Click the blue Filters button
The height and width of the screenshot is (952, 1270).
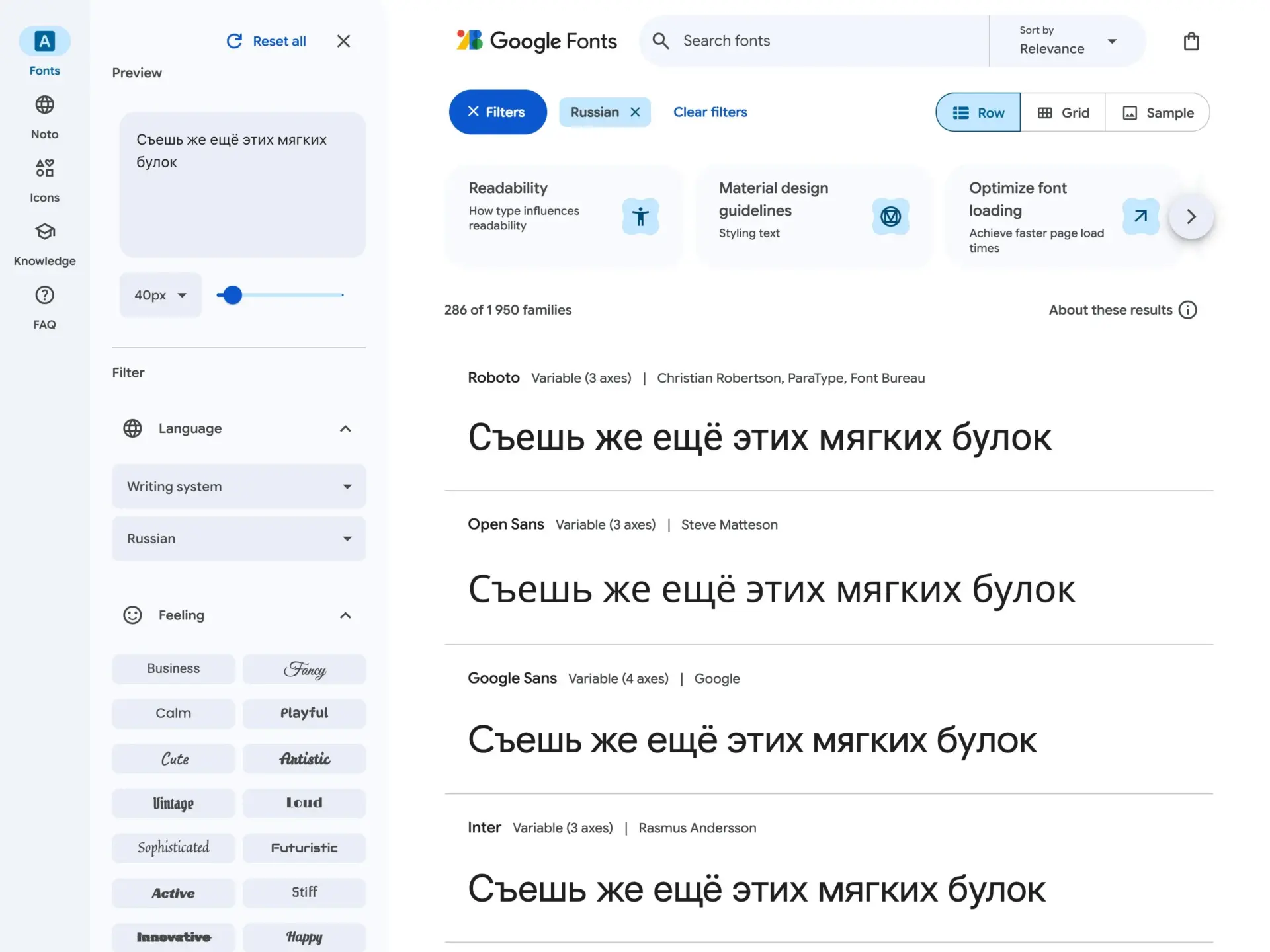click(497, 112)
